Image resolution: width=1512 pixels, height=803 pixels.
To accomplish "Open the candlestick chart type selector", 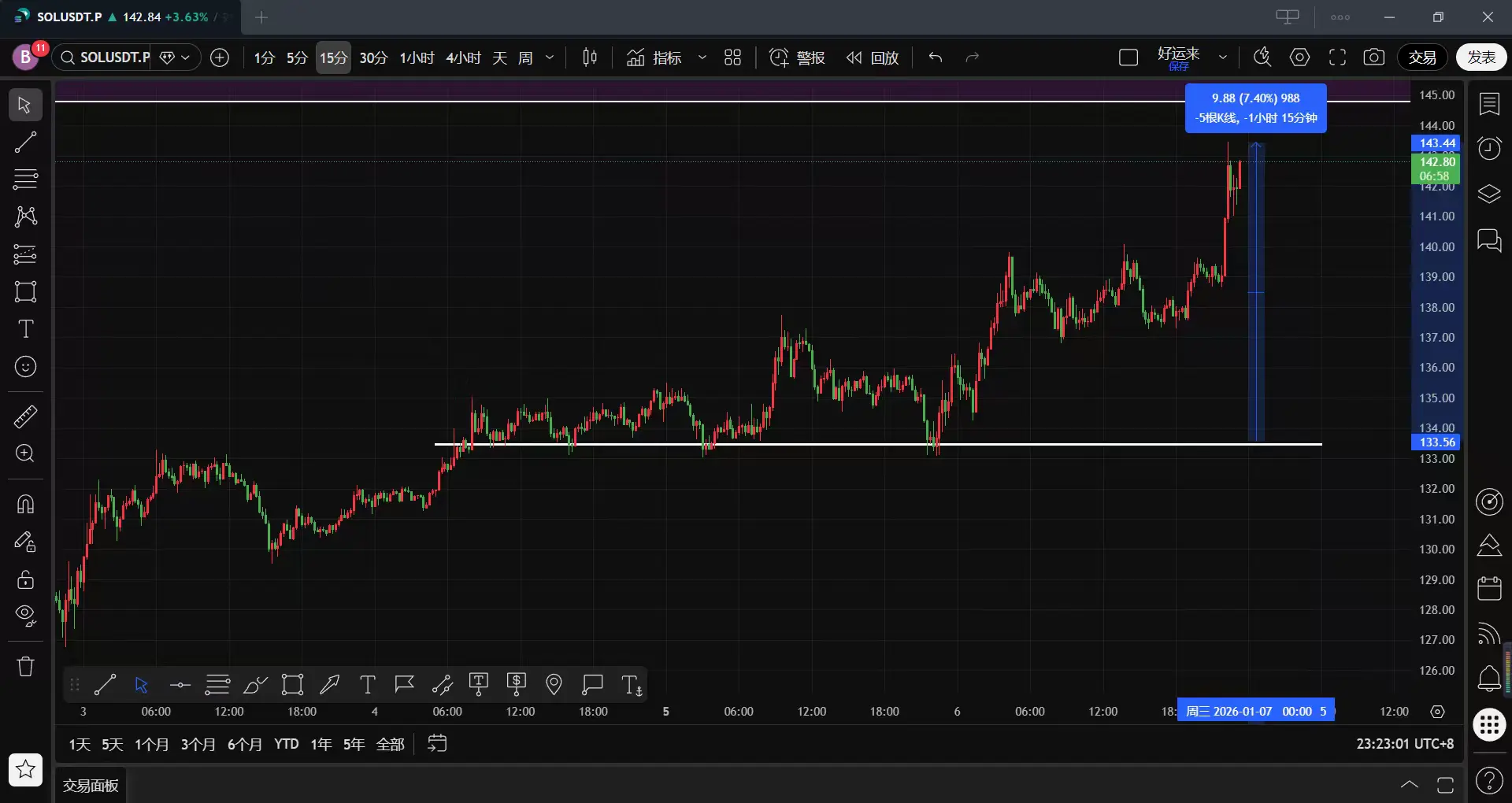I will click(x=590, y=57).
